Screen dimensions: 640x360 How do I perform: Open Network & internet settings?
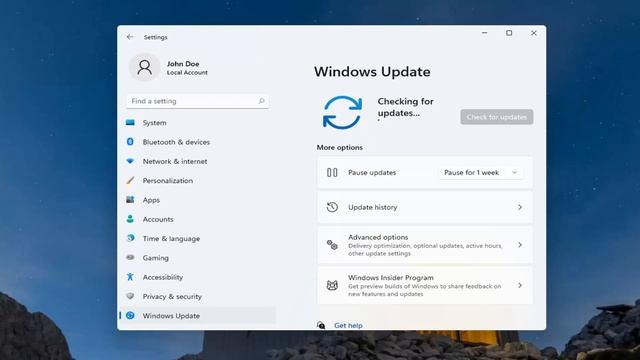198,161
